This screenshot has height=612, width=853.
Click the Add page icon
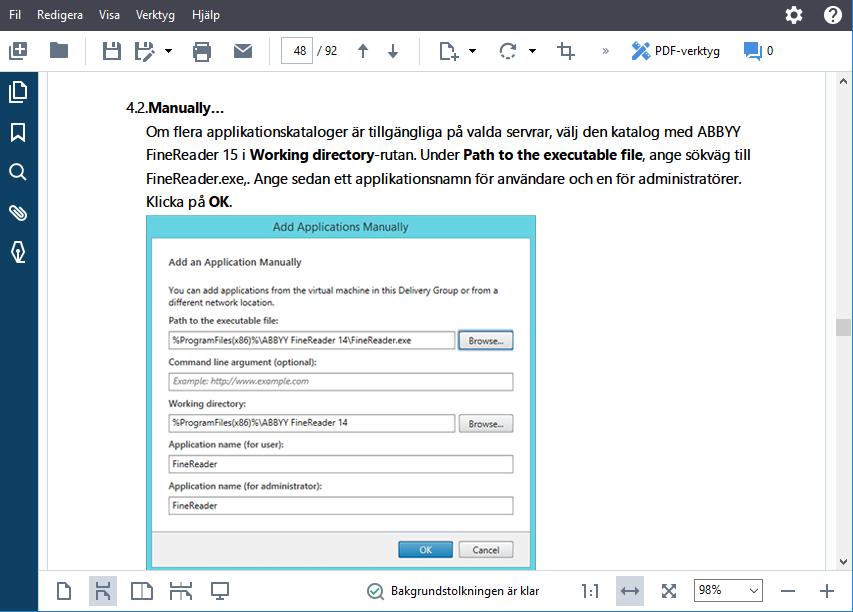click(x=448, y=51)
